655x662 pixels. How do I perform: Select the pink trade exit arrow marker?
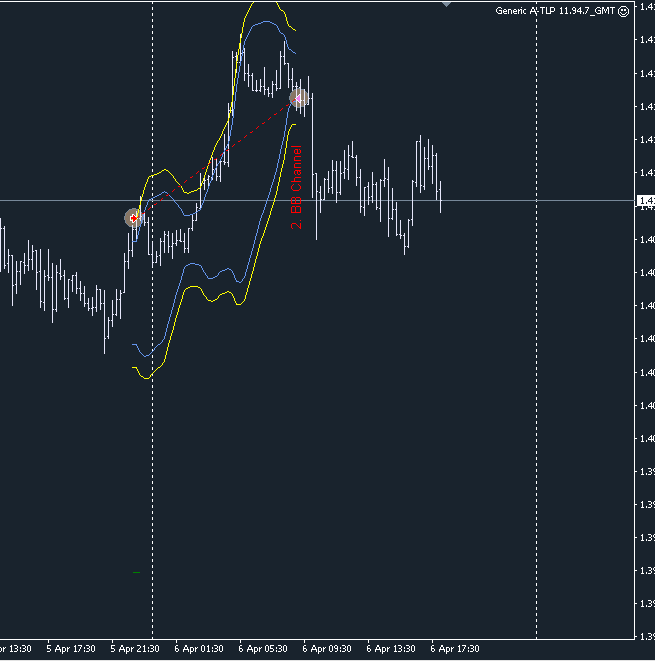[x=298, y=98]
